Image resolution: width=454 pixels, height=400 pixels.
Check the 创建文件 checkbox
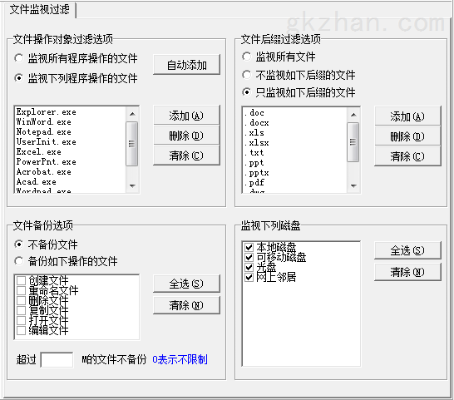click(x=21, y=280)
